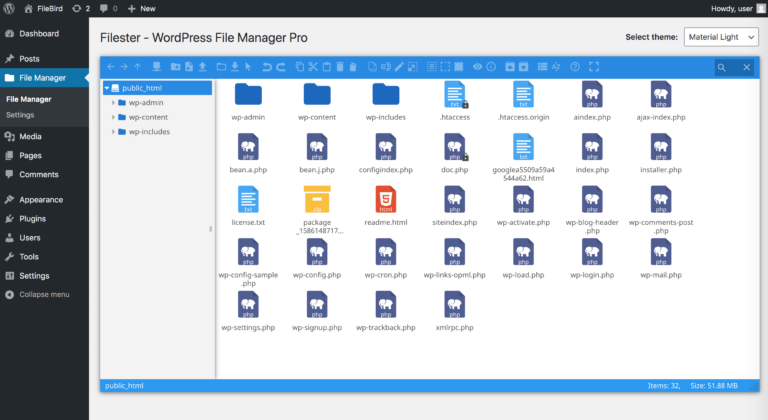Click the cut scissors toolbar icon
This screenshot has height=420, width=768.
(x=313, y=67)
